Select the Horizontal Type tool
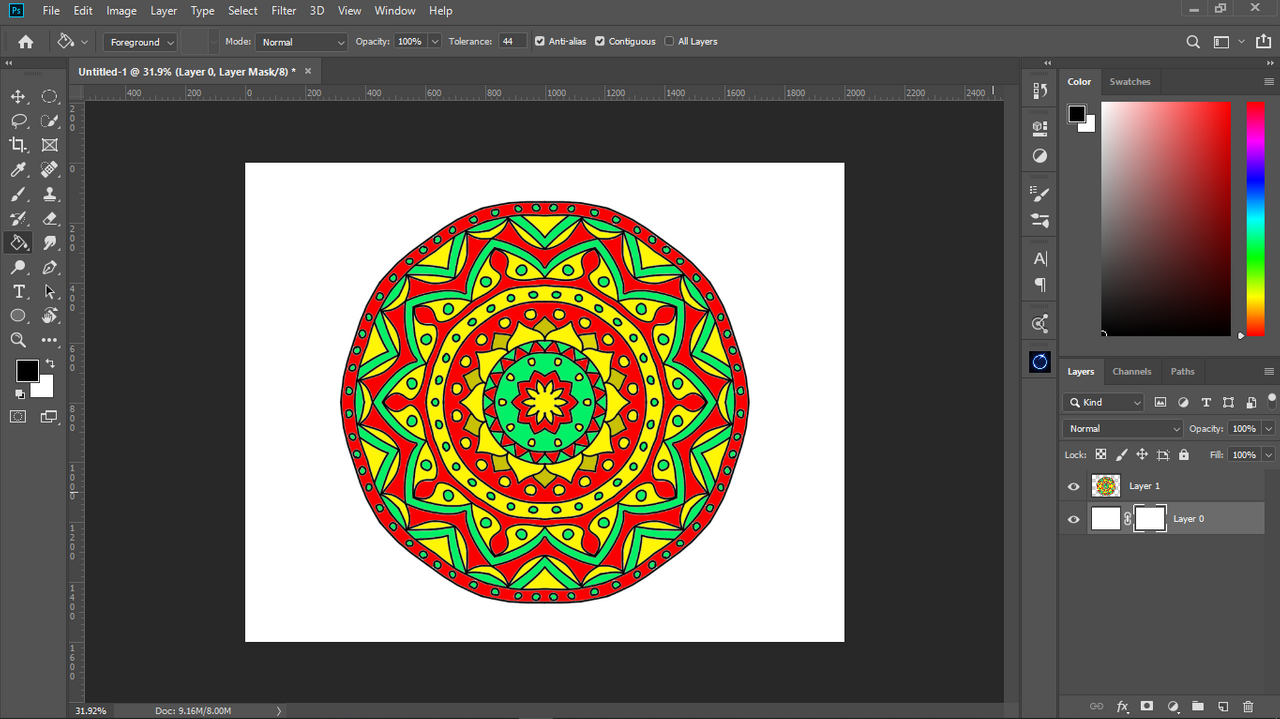Screen dimensions: 1280x719 tap(18, 292)
